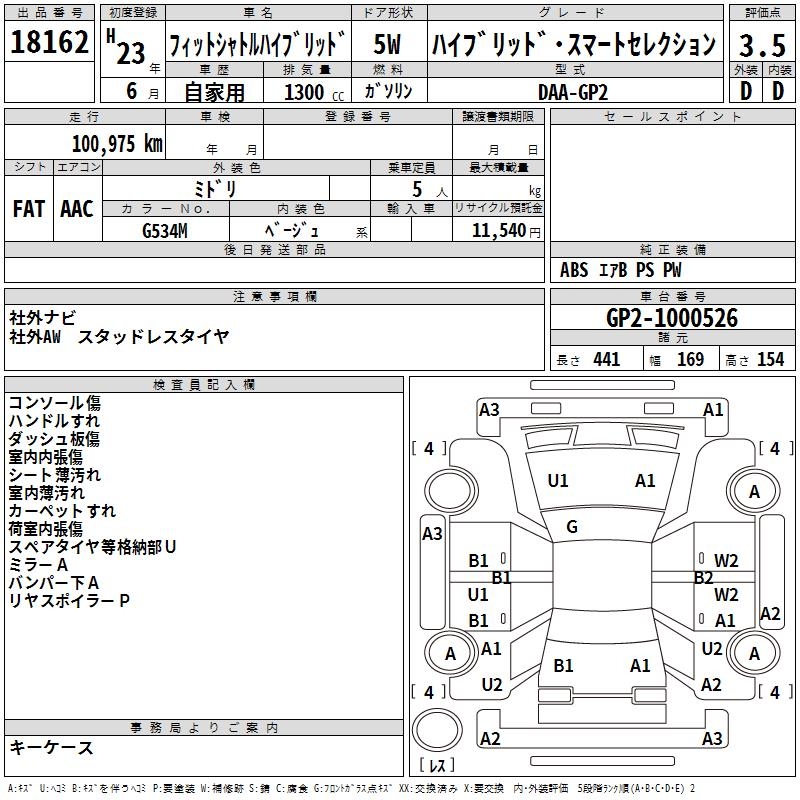
Task: Click the rear-left tire circle marked A
Action: [449, 654]
